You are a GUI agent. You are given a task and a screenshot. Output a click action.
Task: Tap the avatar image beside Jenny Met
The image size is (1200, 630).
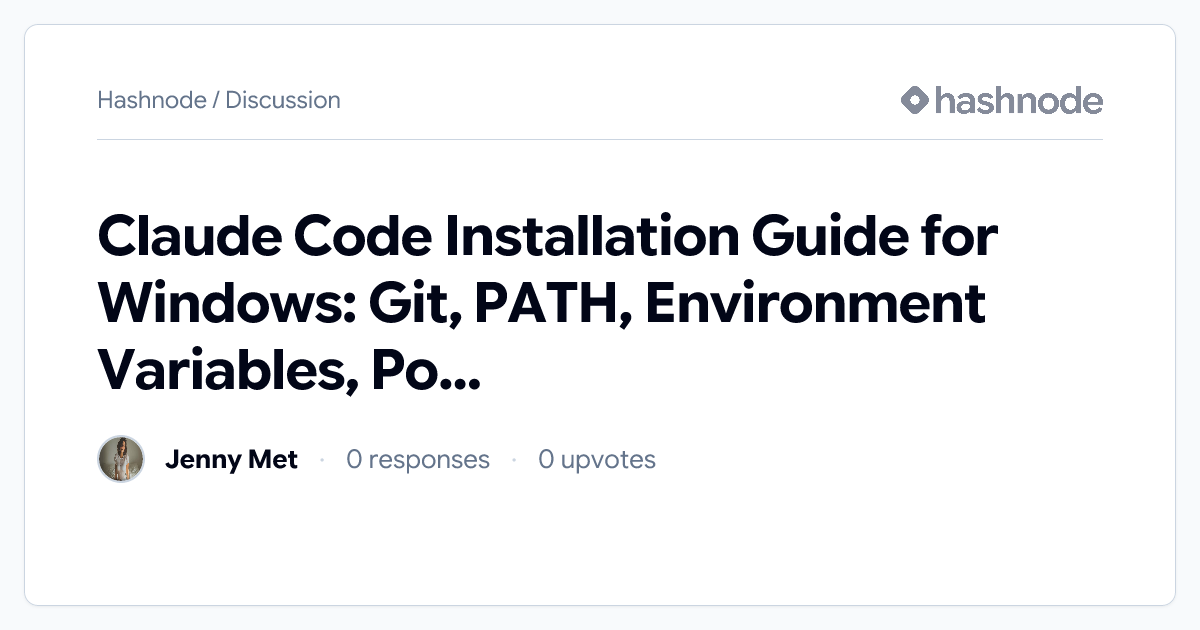pyautogui.click(x=121, y=459)
